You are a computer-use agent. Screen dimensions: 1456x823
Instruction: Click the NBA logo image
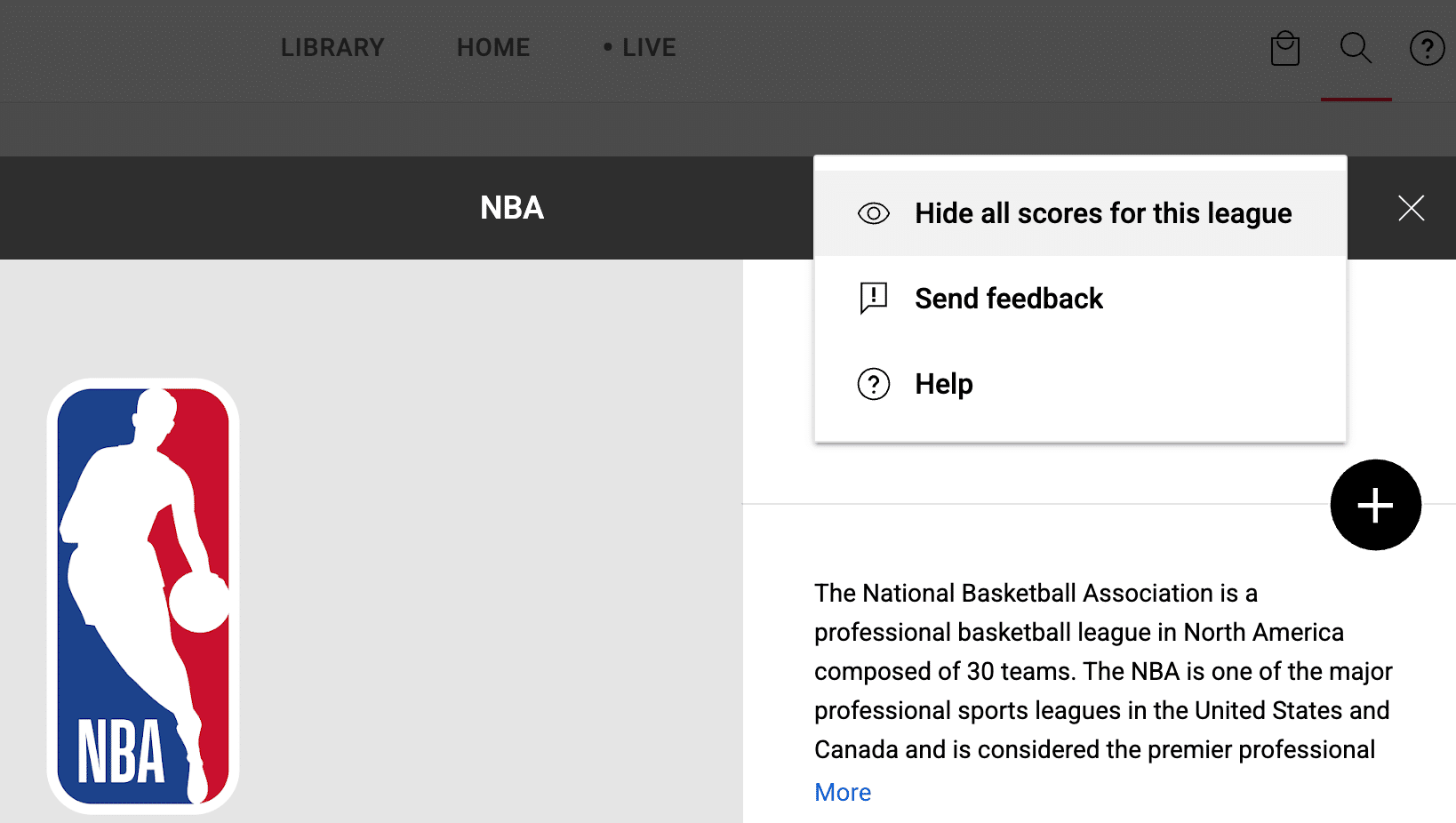pos(143,595)
